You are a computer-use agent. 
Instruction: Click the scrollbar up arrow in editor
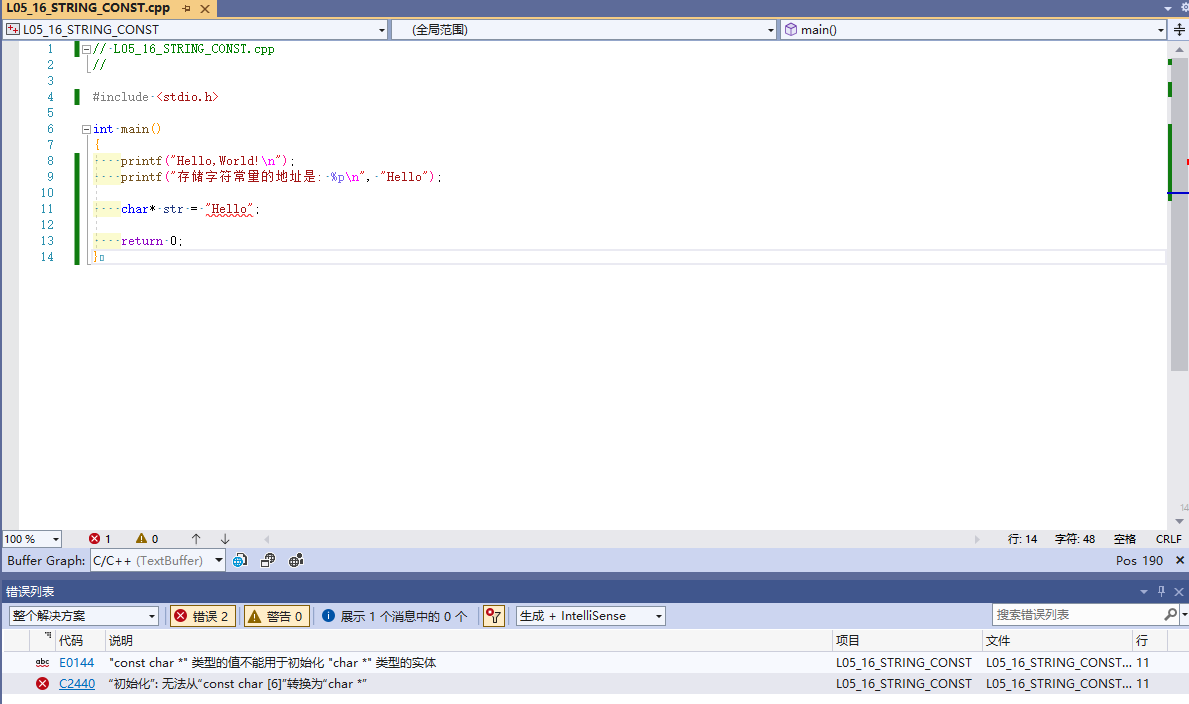(1179, 49)
